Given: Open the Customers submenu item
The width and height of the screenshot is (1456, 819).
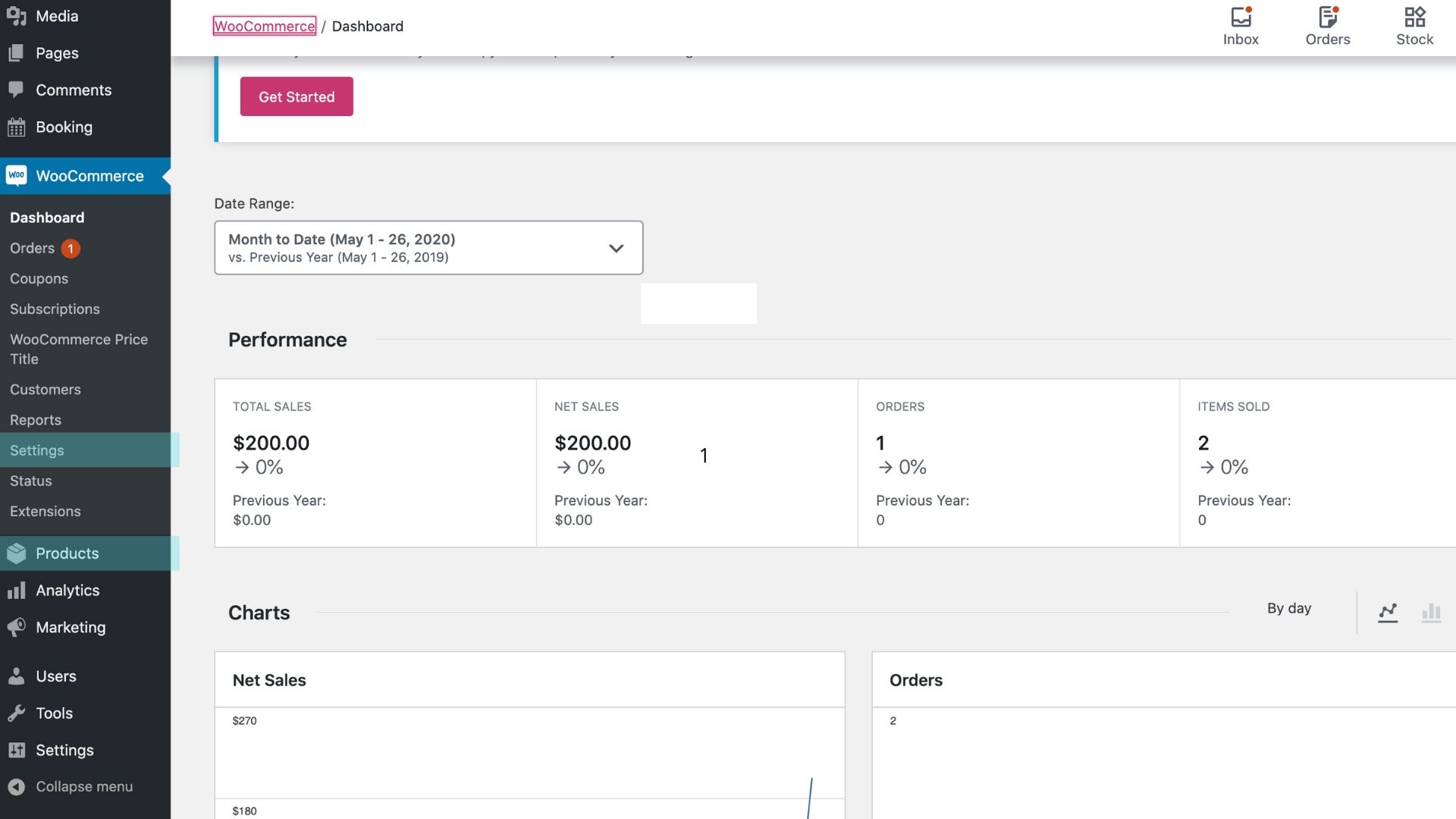Looking at the screenshot, I should 45,389.
